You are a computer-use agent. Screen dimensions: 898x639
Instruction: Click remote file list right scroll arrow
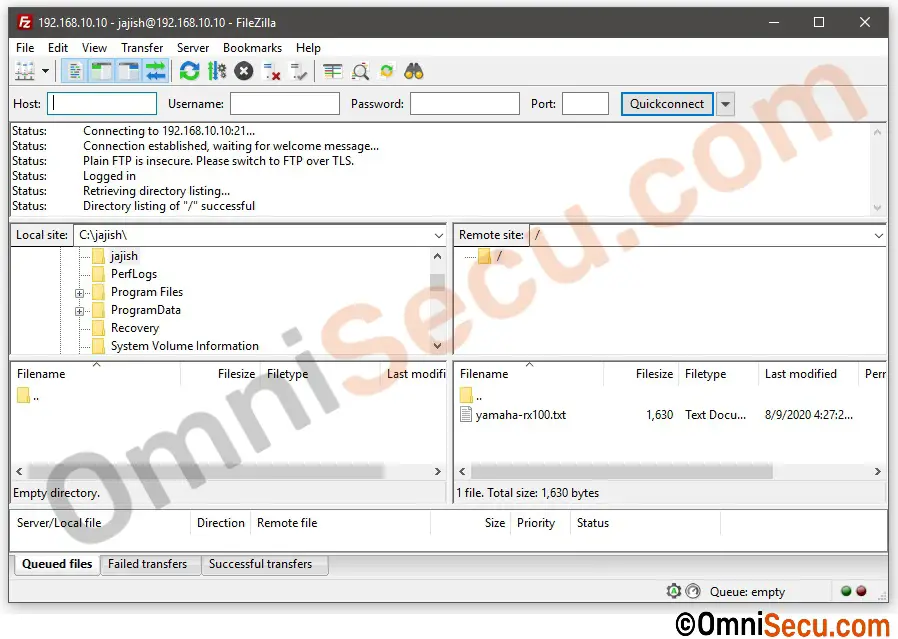click(877, 471)
